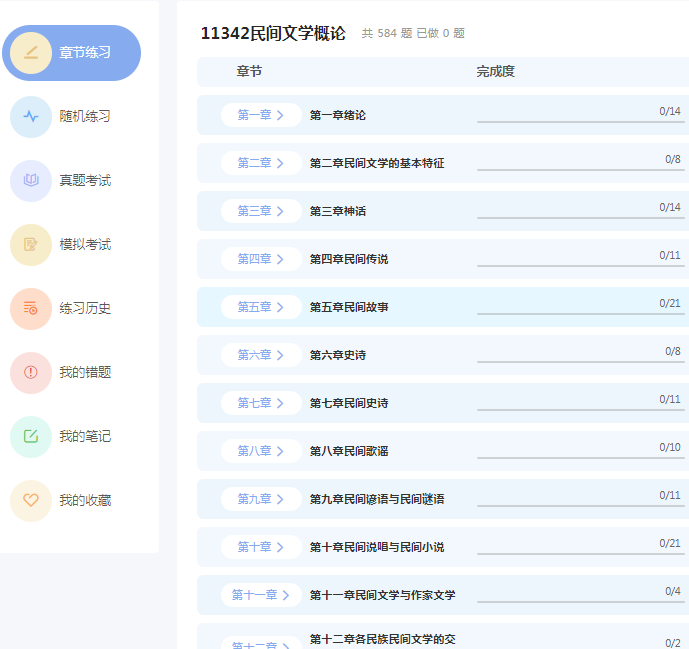689x649 pixels.
Task: Select 第十章民间说唱与民间小说 title
Action: pyautogui.click(x=377, y=547)
